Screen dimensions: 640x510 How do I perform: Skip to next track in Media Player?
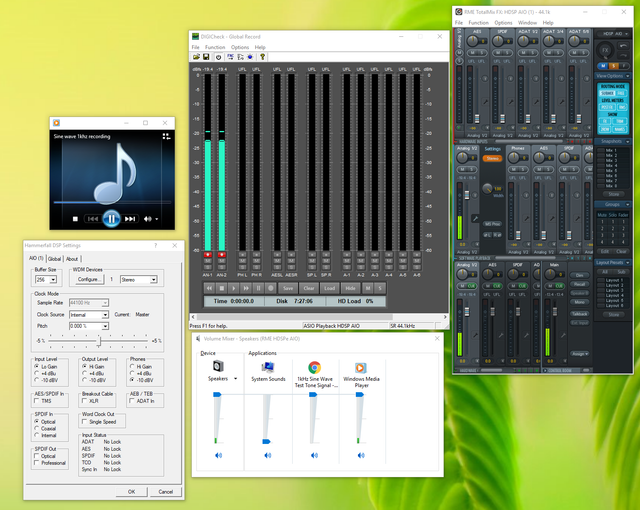click(x=130, y=219)
